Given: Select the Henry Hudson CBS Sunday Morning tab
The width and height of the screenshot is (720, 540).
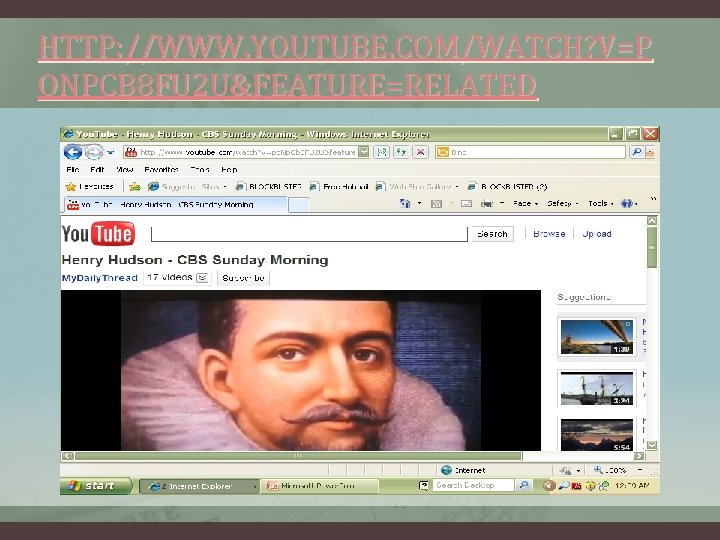Looking at the screenshot, I should tap(174, 204).
